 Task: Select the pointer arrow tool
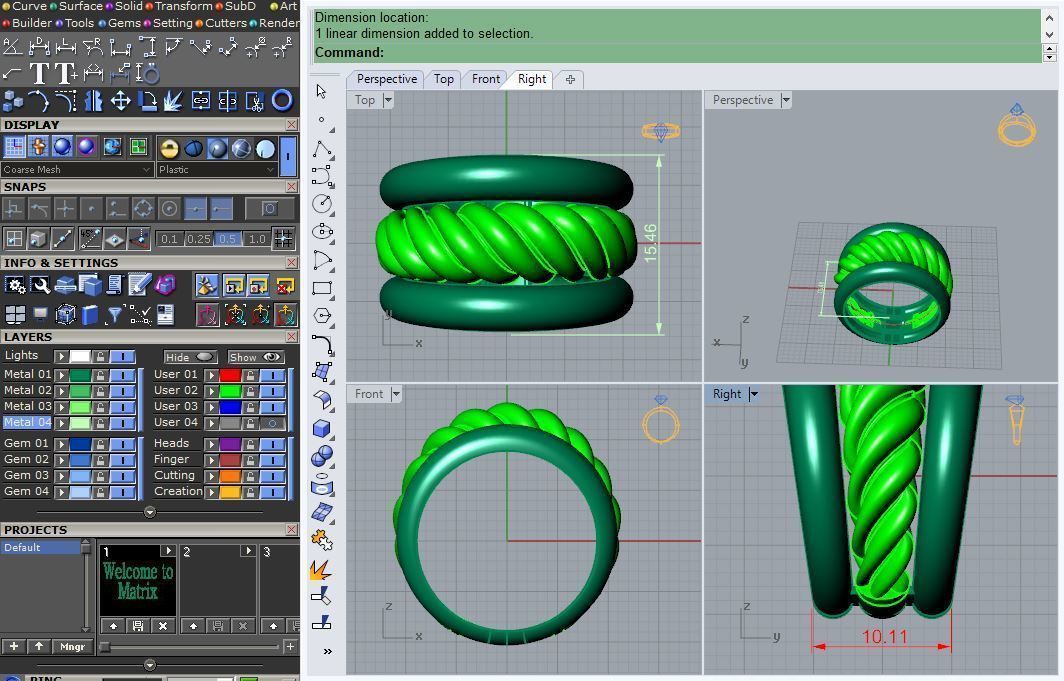pyautogui.click(x=322, y=91)
